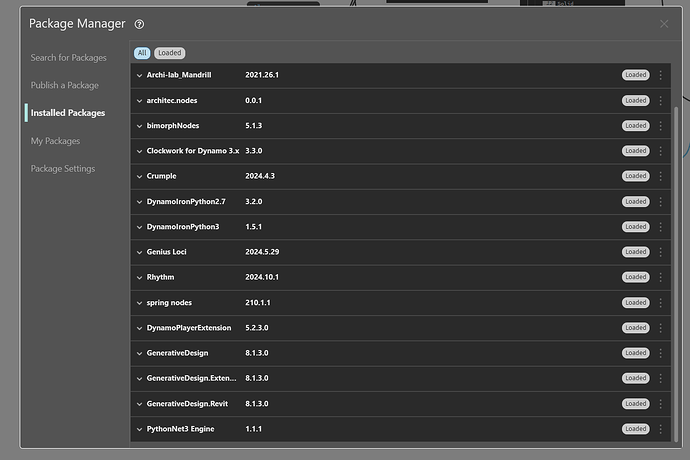Image resolution: width=690 pixels, height=460 pixels.
Task: Expand the DynamoIronPython2.7 package row
Action: [x=139, y=202]
